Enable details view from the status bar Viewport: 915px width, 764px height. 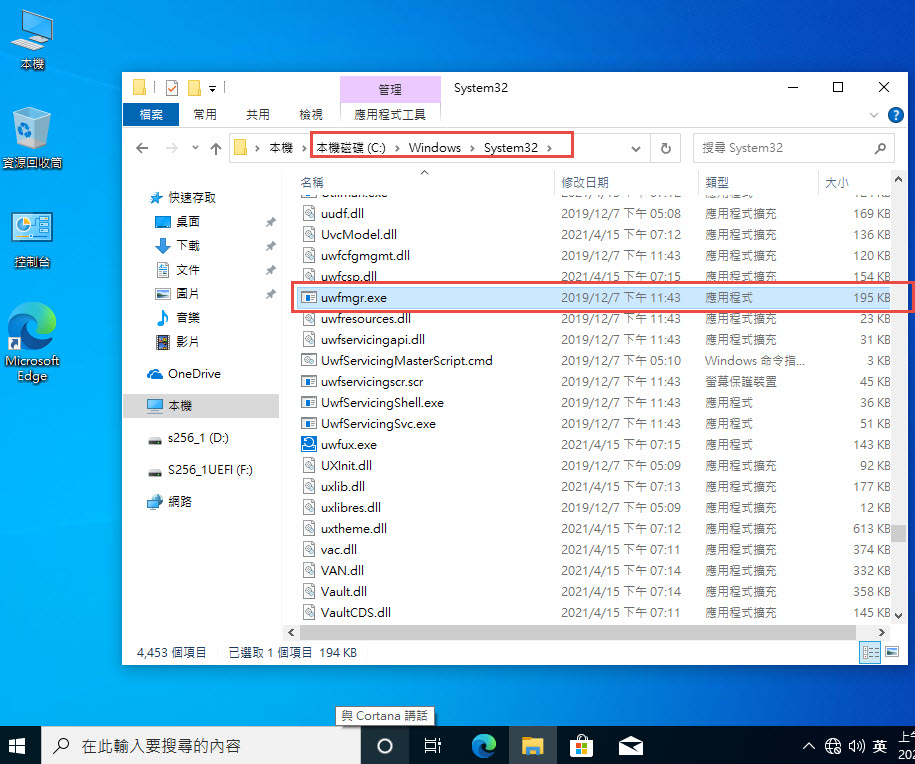869,652
